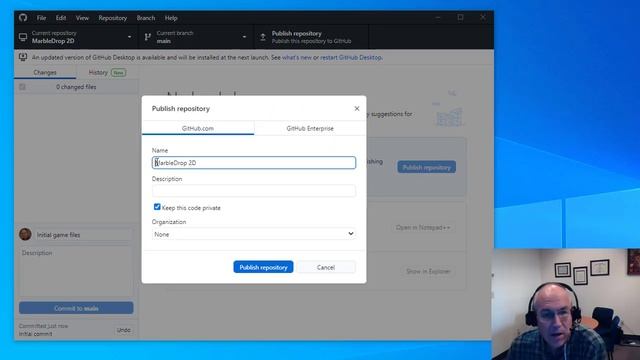Click the commit Description text area
Viewport: 640px width, 360px height.
pyautogui.click(x=76, y=271)
